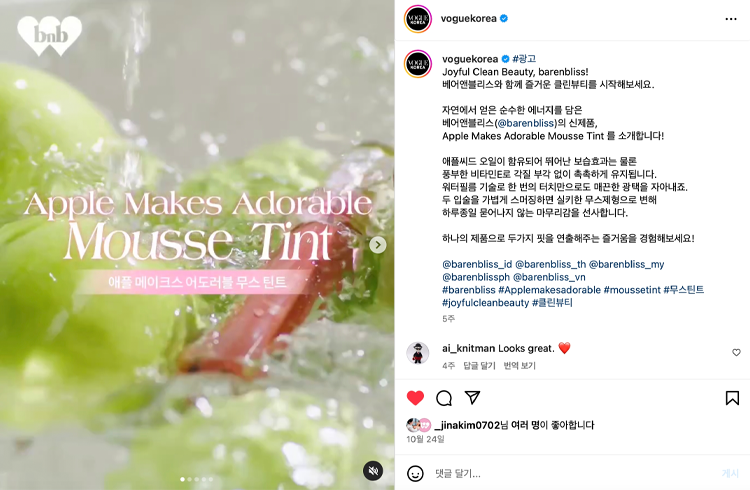Open the emoji picker smiley icon
The height and width of the screenshot is (490, 750).
[415, 474]
